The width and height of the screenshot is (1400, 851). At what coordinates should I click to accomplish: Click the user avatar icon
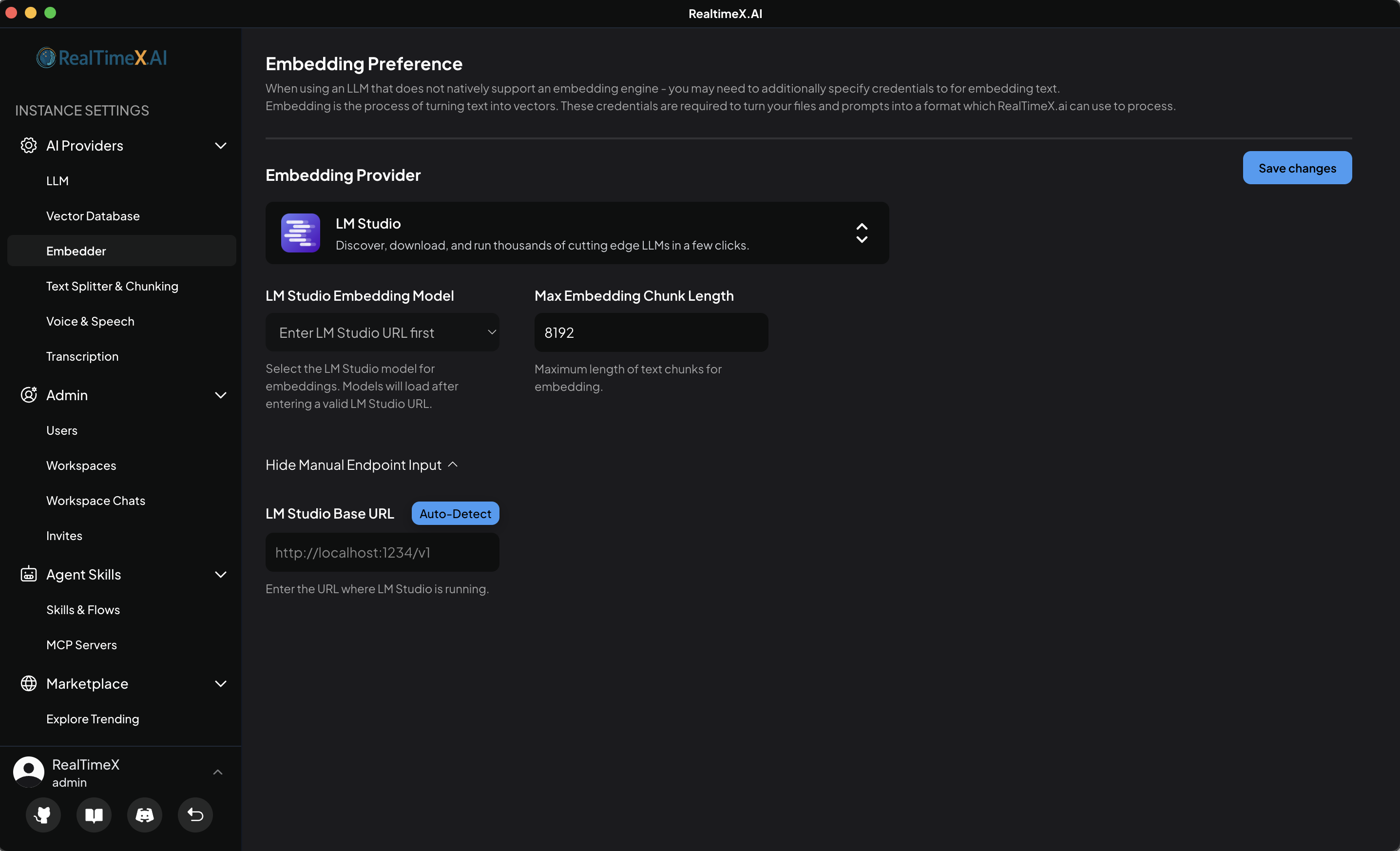[28, 772]
